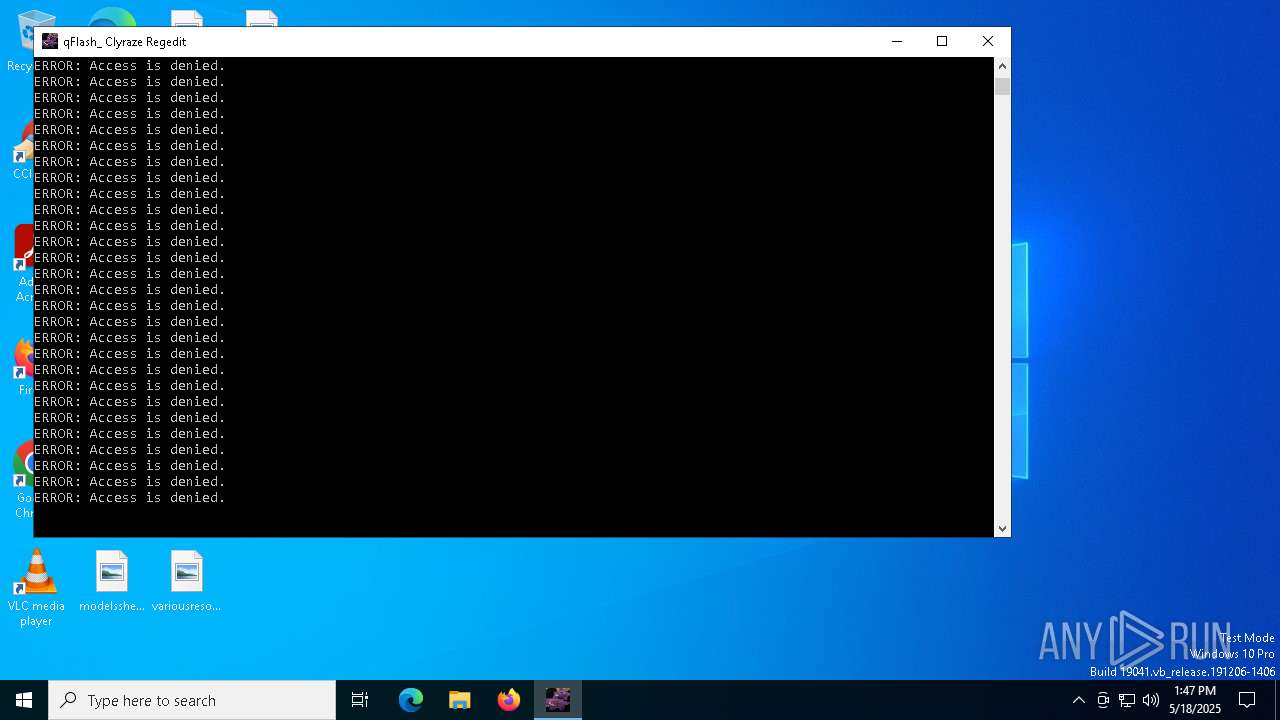Click the console vertical scrollbar thumb
This screenshot has width=1280, height=720.
(x=1002, y=86)
